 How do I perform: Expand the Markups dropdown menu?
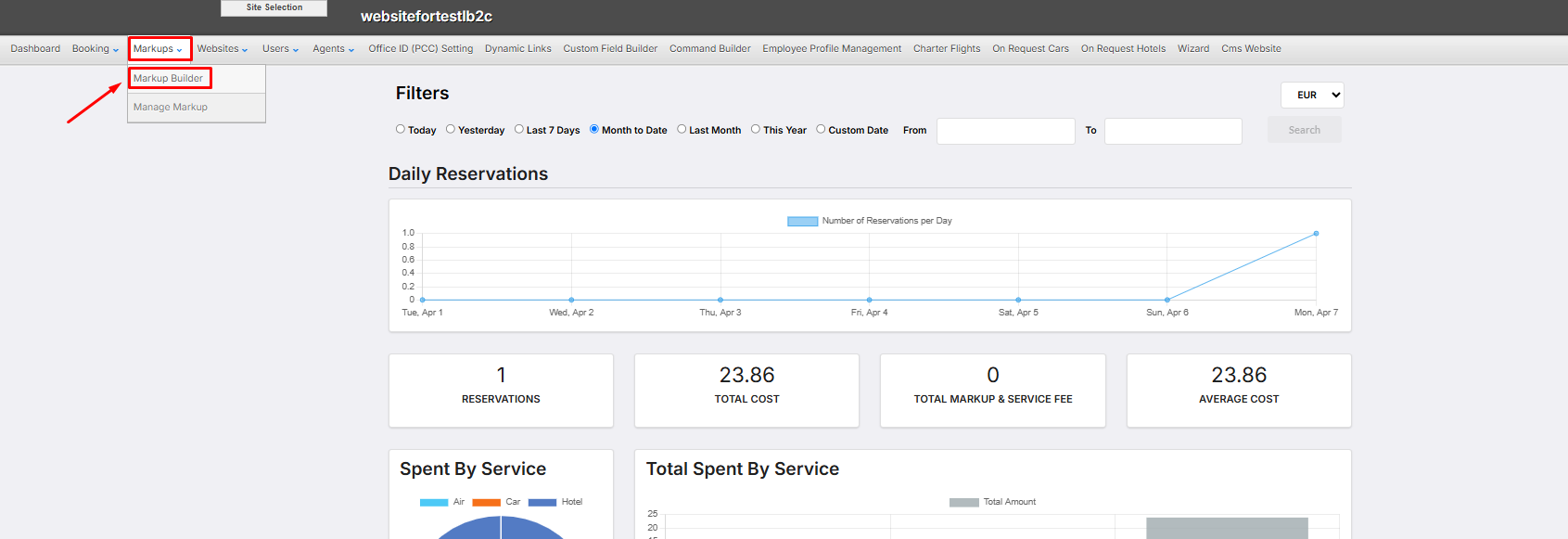point(158,49)
